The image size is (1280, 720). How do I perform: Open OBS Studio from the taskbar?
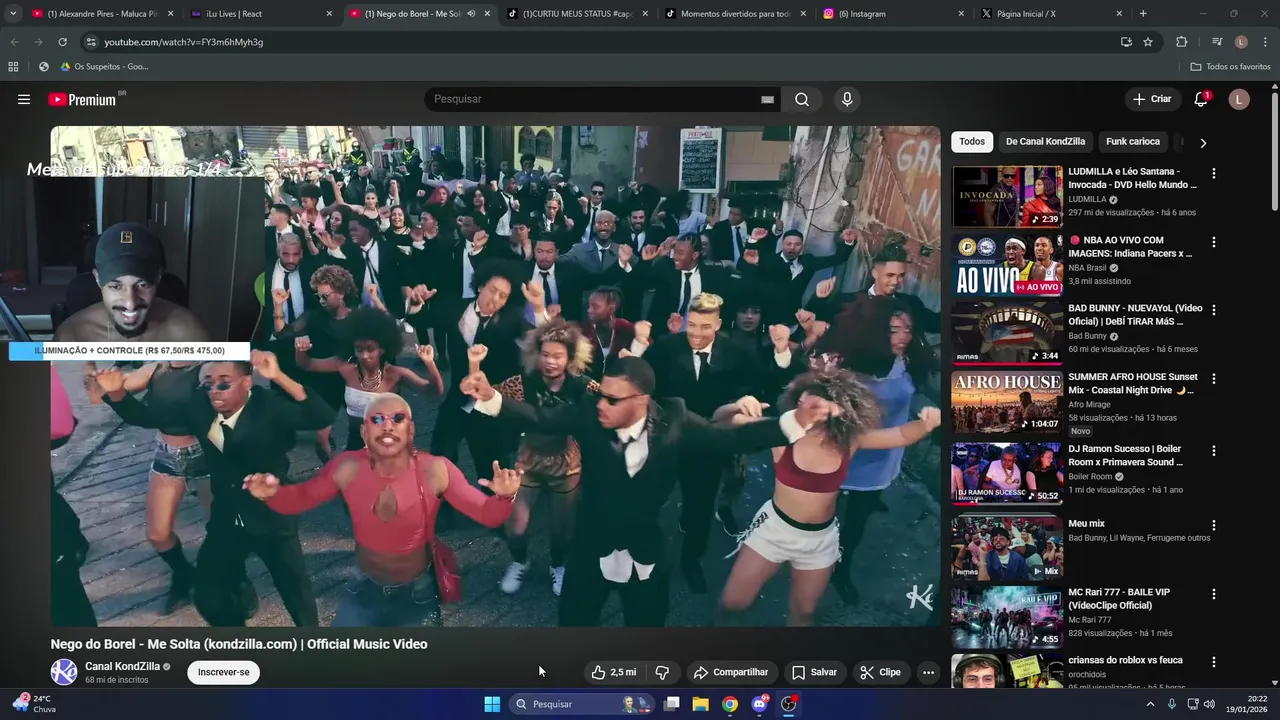point(788,704)
